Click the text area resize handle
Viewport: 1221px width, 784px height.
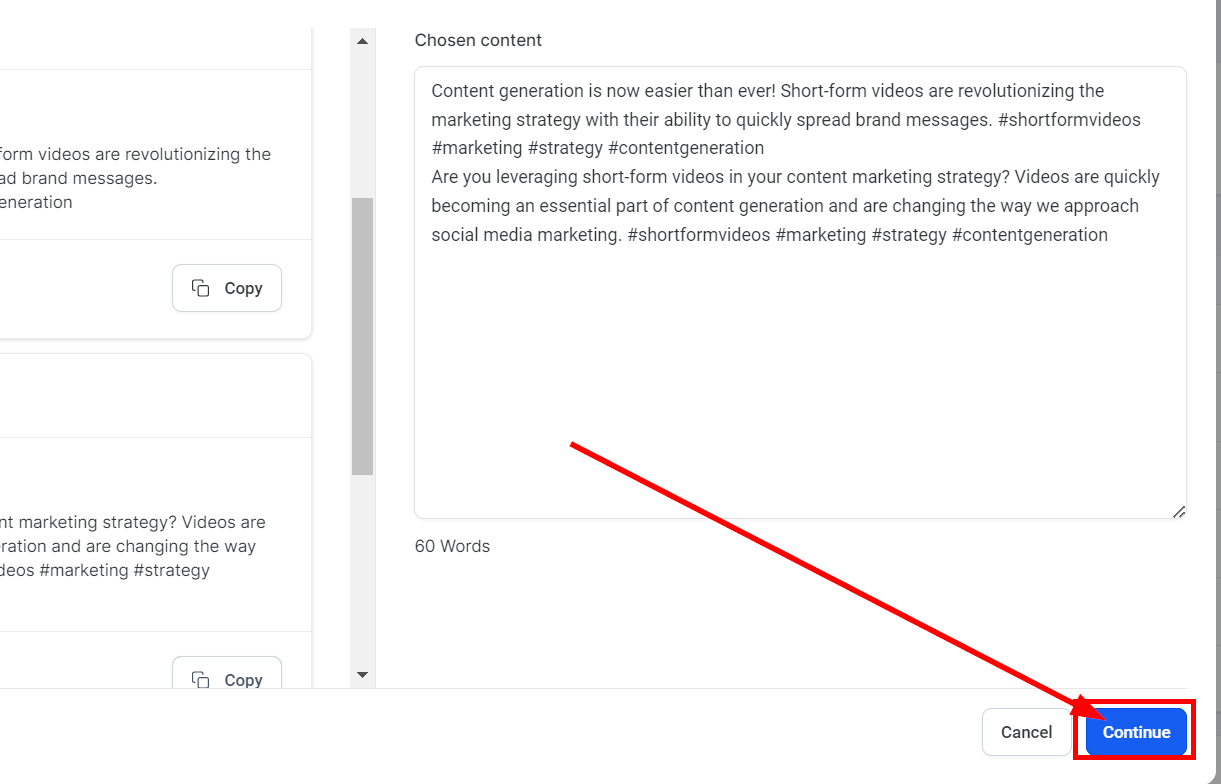[1178, 510]
